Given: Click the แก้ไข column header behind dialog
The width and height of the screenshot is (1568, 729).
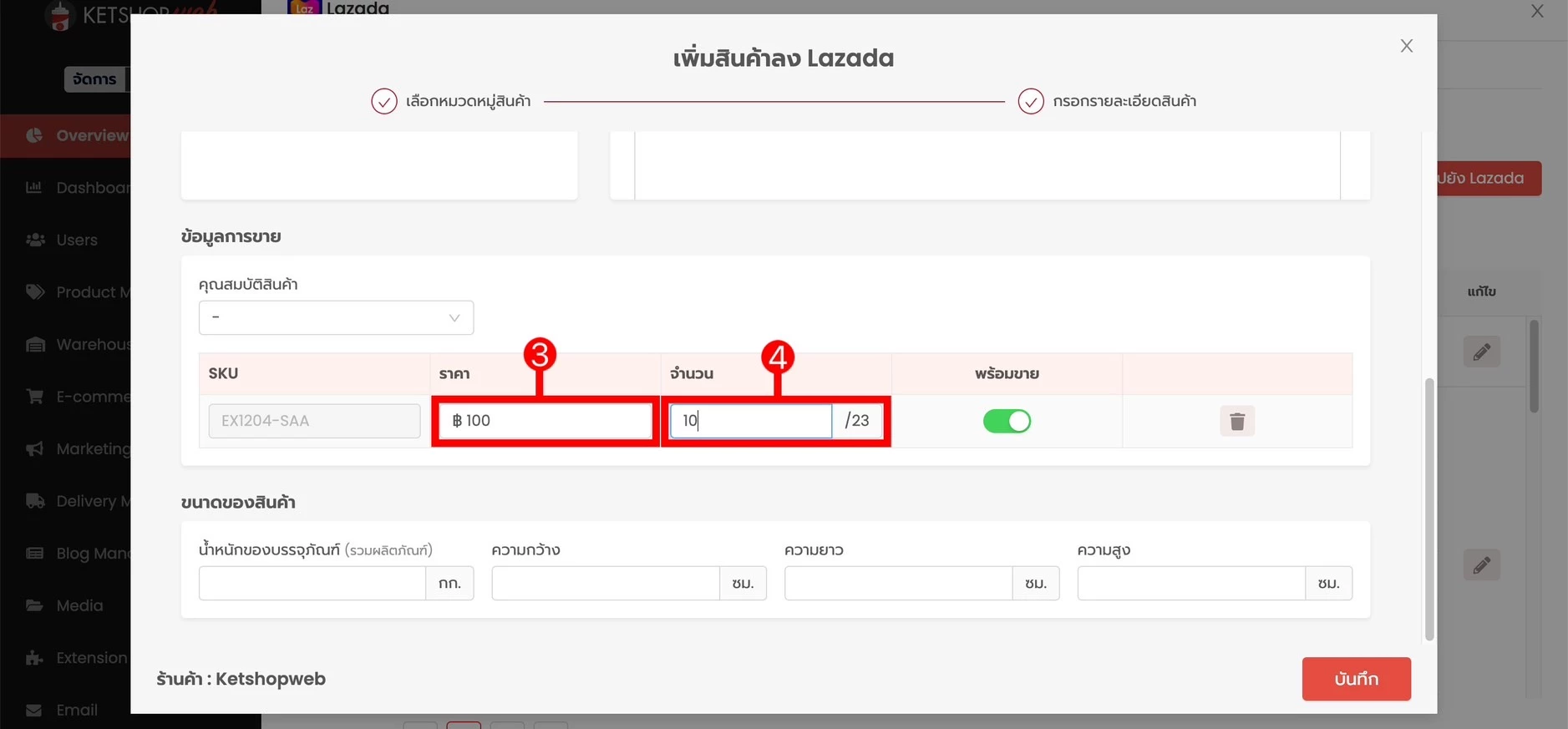Looking at the screenshot, I should click(x=1481, y=291).
